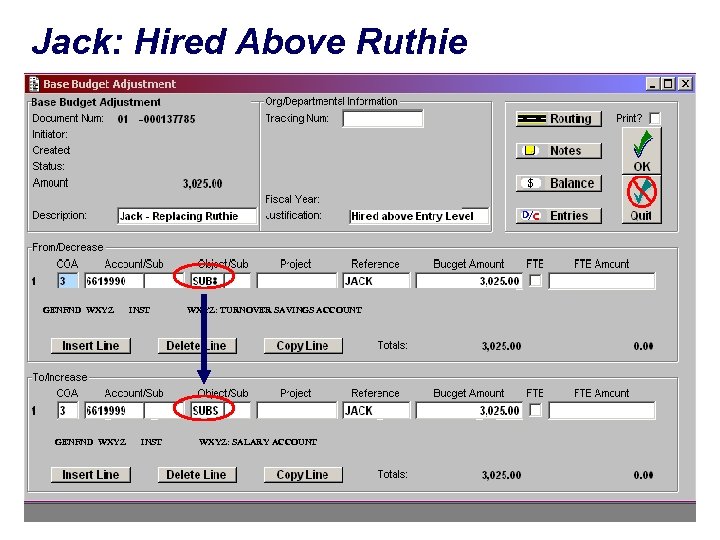Click the Reference field JACK in From/Decrease
The width and height of the screenshot is (720, 540).
pos(376,281)
